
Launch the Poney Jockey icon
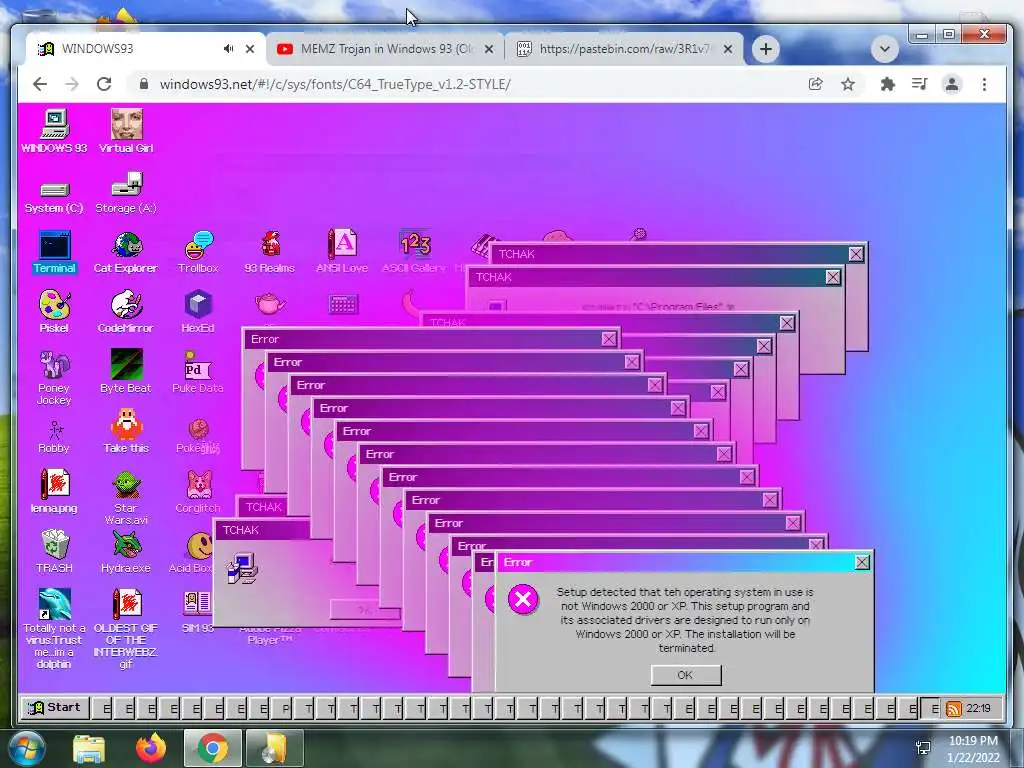[x=55, y=377]
